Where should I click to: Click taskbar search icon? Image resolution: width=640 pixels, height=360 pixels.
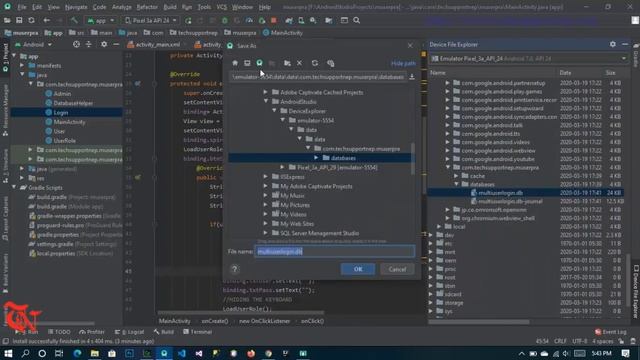pyautogui.click(x=25, y=353)
